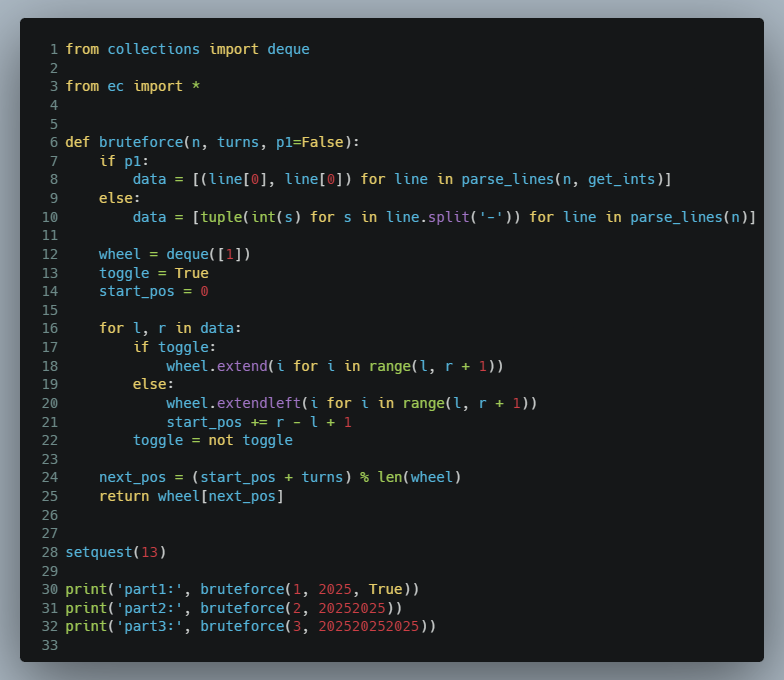Click the number 2025 on line 30
784x680 pixels.
pyautogui.click(x=335, y=589)
